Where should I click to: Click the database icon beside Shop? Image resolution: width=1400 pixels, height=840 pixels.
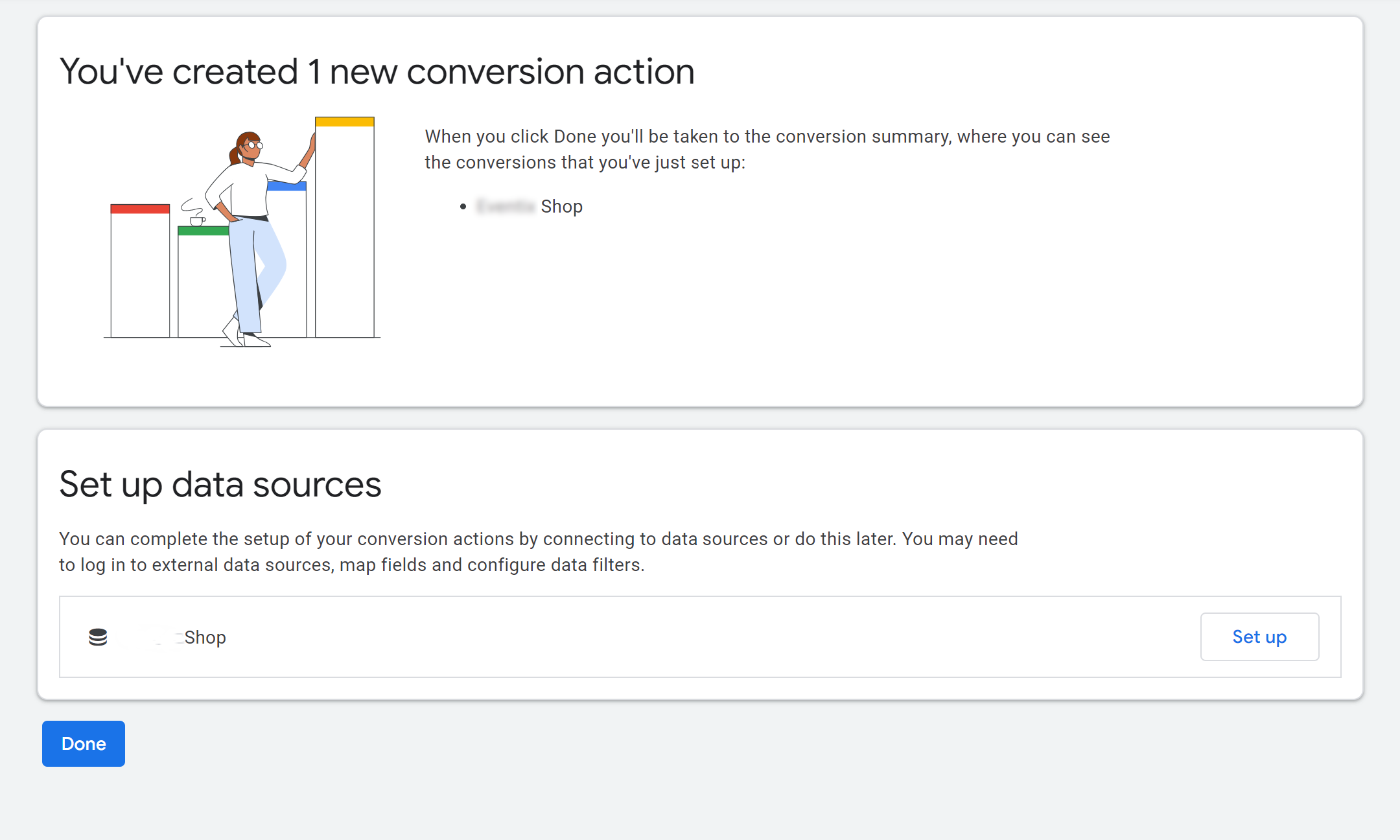98,637
